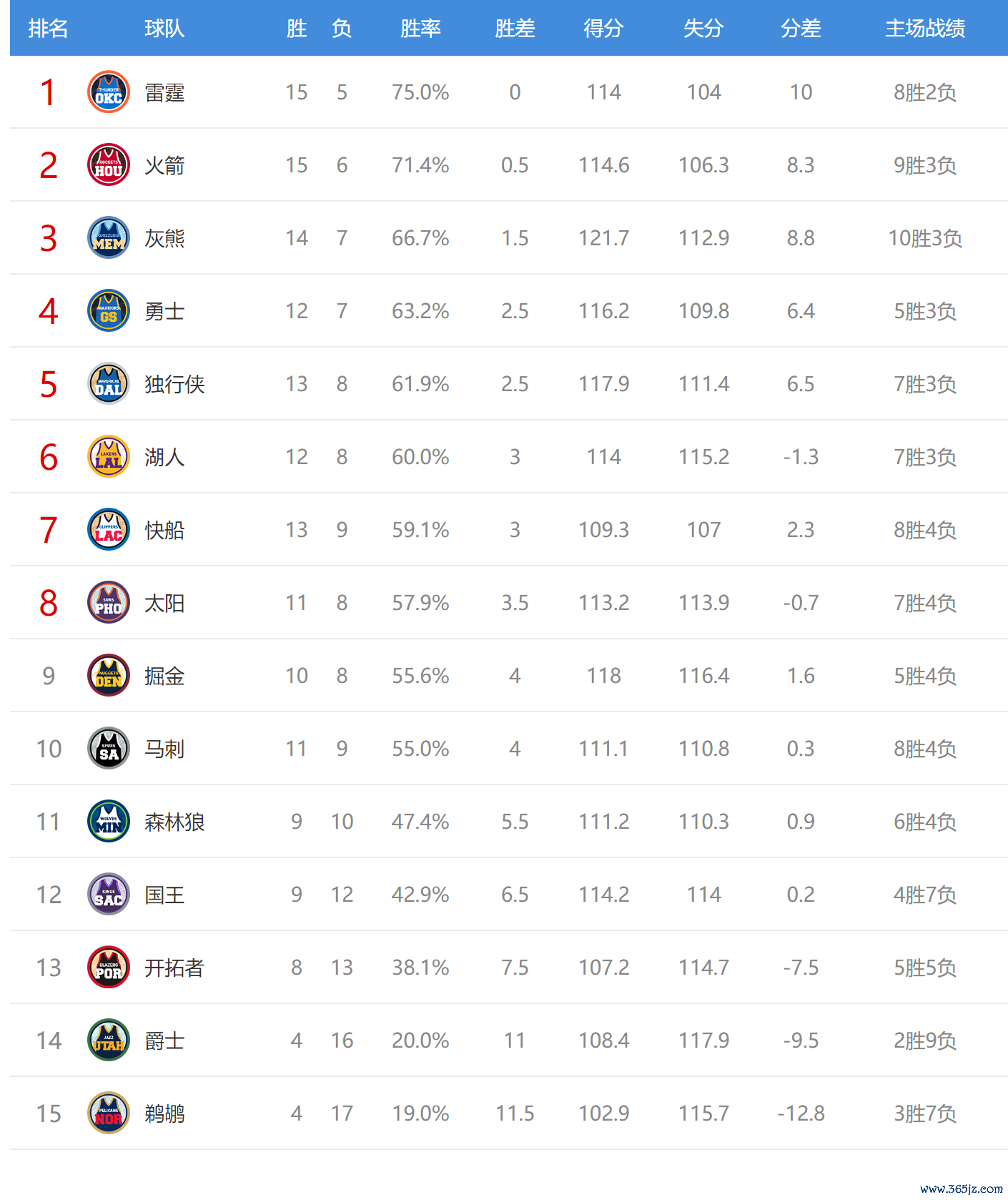Image resolution: width=1008 pixels, height=1200 pixels.
Task: Select the Memphis Grizzlies MEM logo
Action: [109, 238]
